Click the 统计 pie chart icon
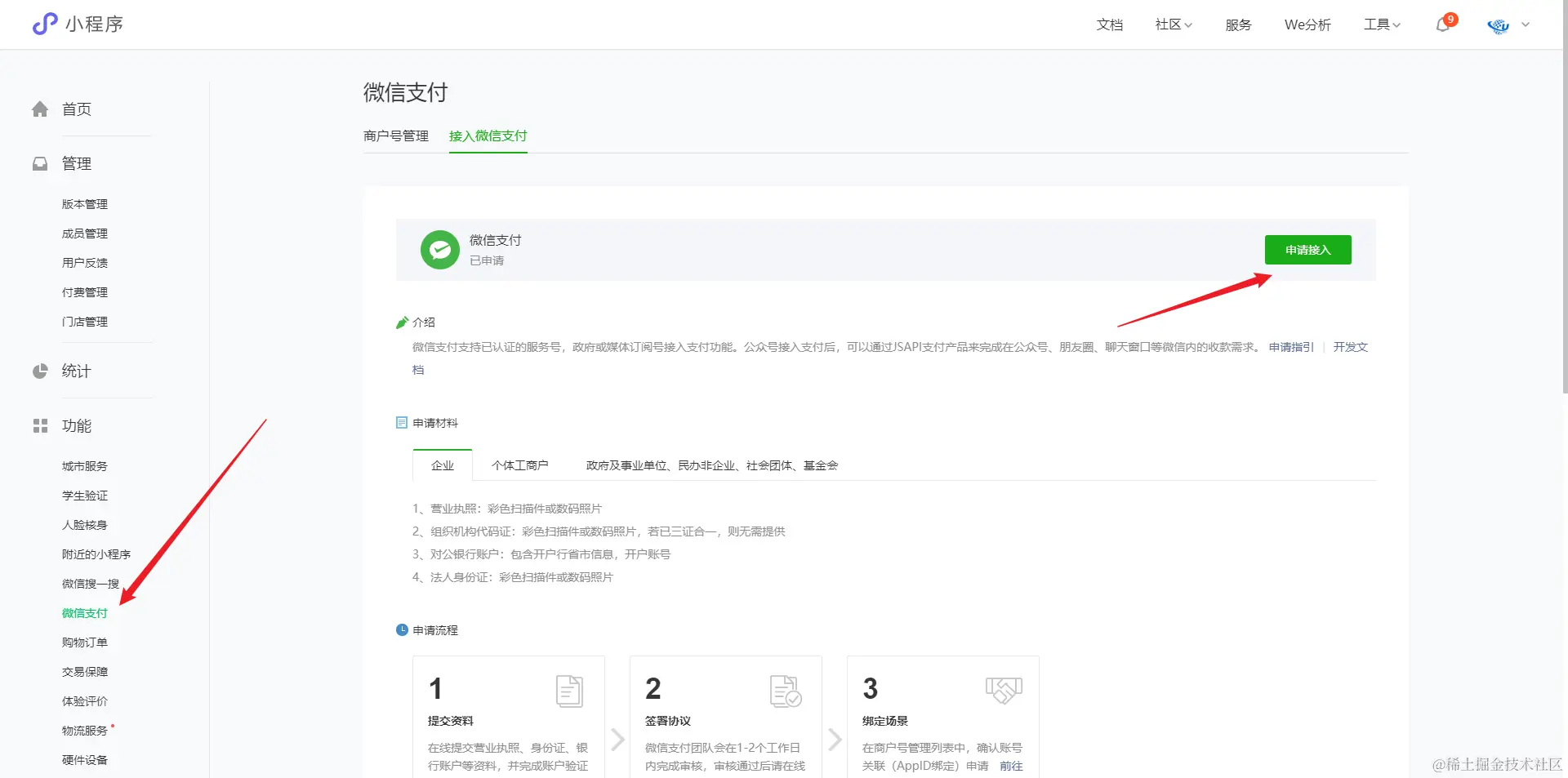Screen dimensions: 1568x778 coord(40,371)
